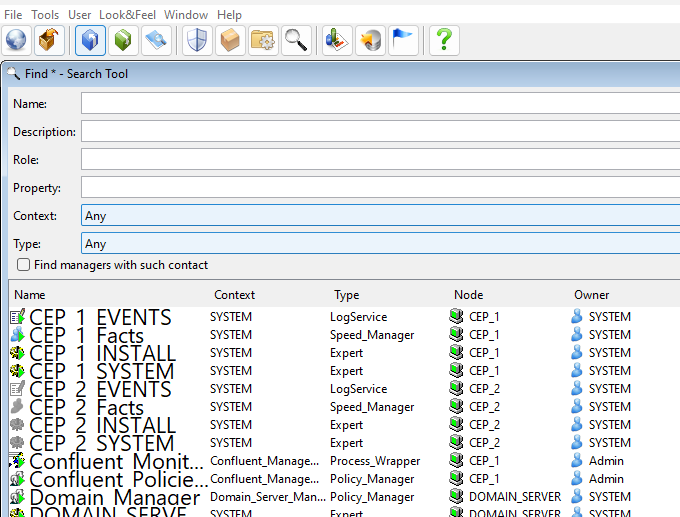This screenshot has height=517, width=680.
Task: Click the Description input field
Action: [x=381, y=131]
